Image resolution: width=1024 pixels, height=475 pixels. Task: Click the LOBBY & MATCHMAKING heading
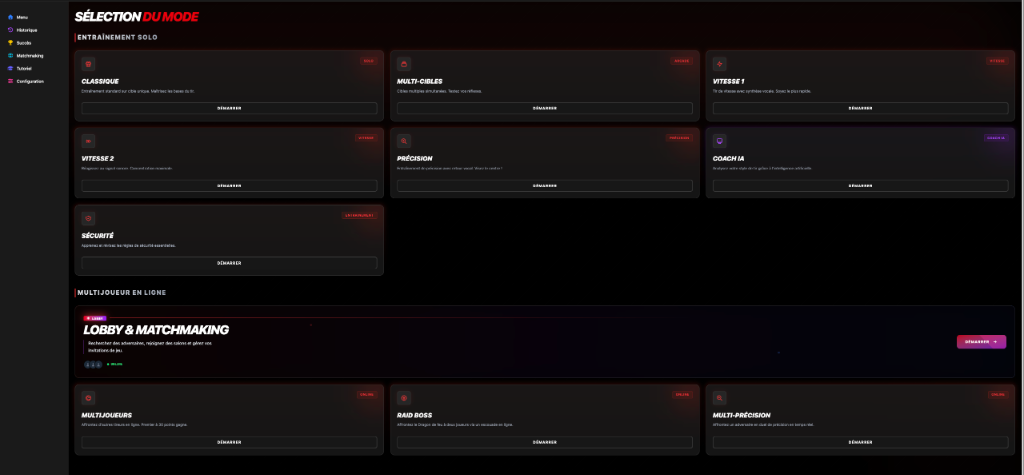pyautogui.click(x=156, y=331)
